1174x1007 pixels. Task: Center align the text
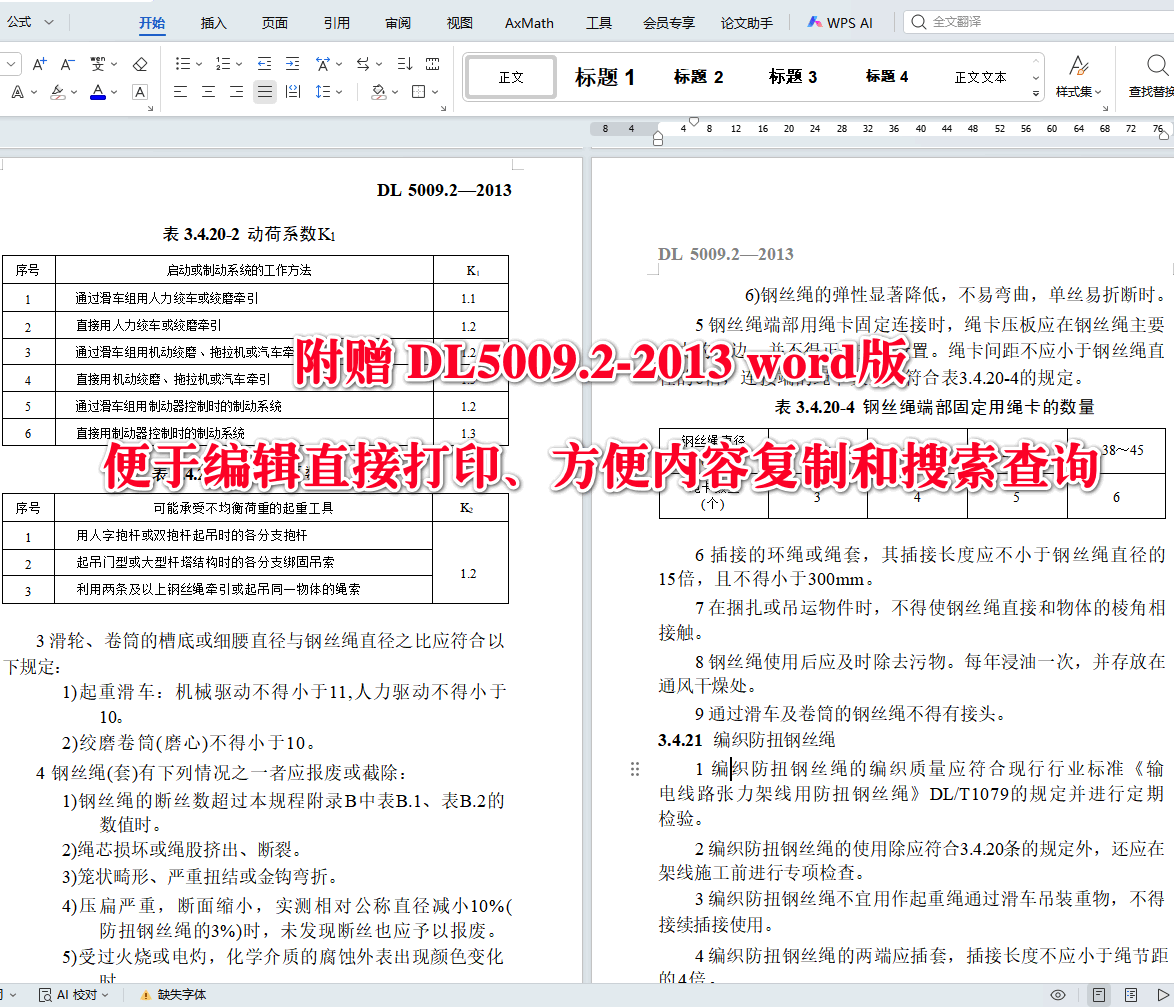209,92
